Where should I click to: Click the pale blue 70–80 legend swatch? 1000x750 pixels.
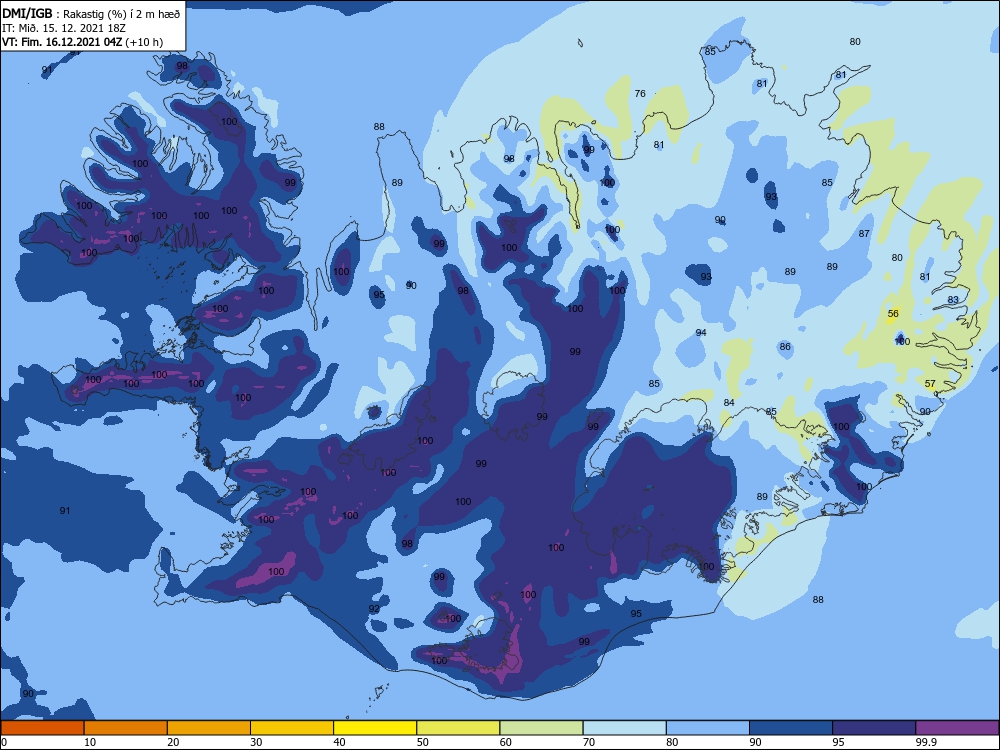tap(624, 728)
